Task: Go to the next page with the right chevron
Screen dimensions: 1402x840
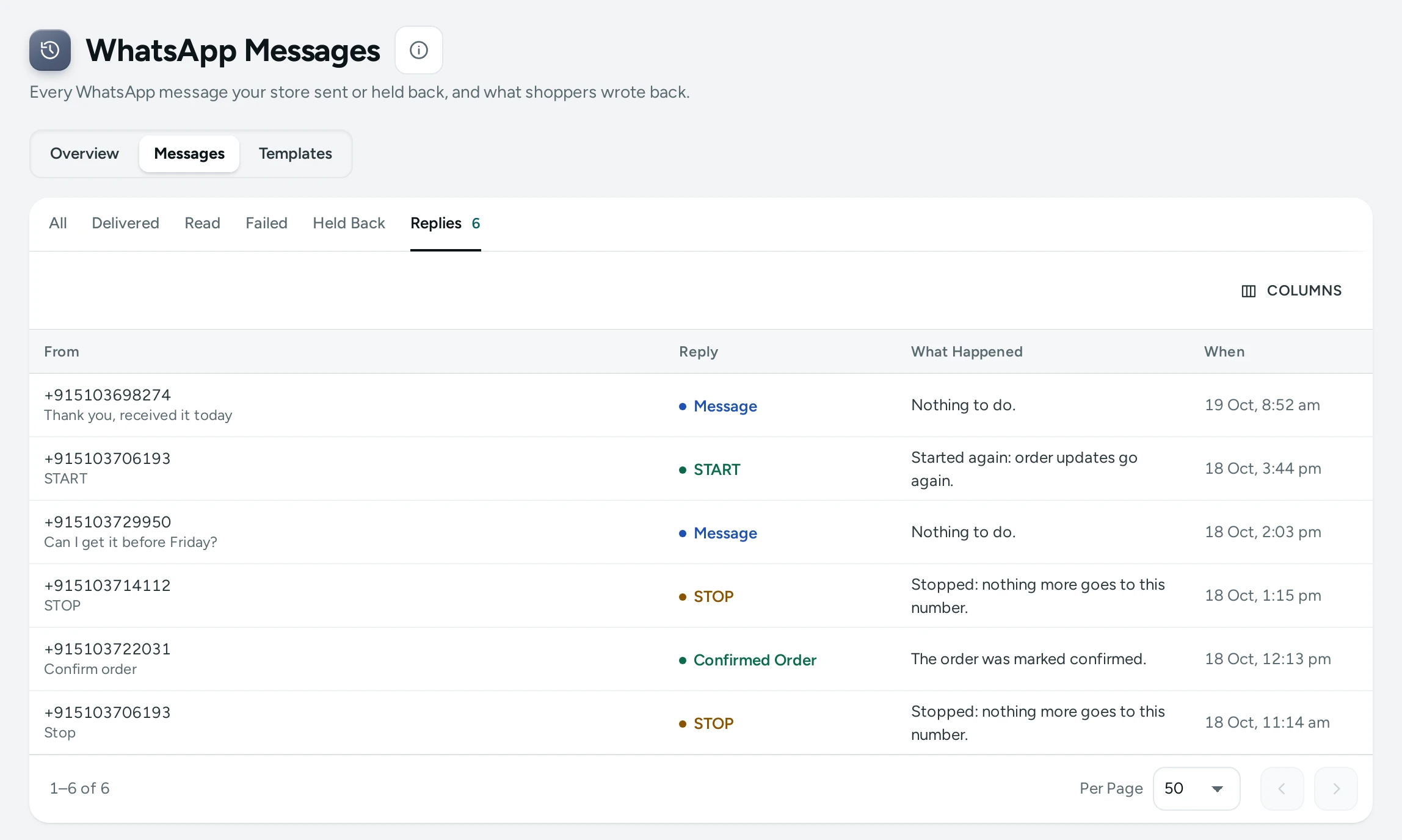Action: [1335, 789]
